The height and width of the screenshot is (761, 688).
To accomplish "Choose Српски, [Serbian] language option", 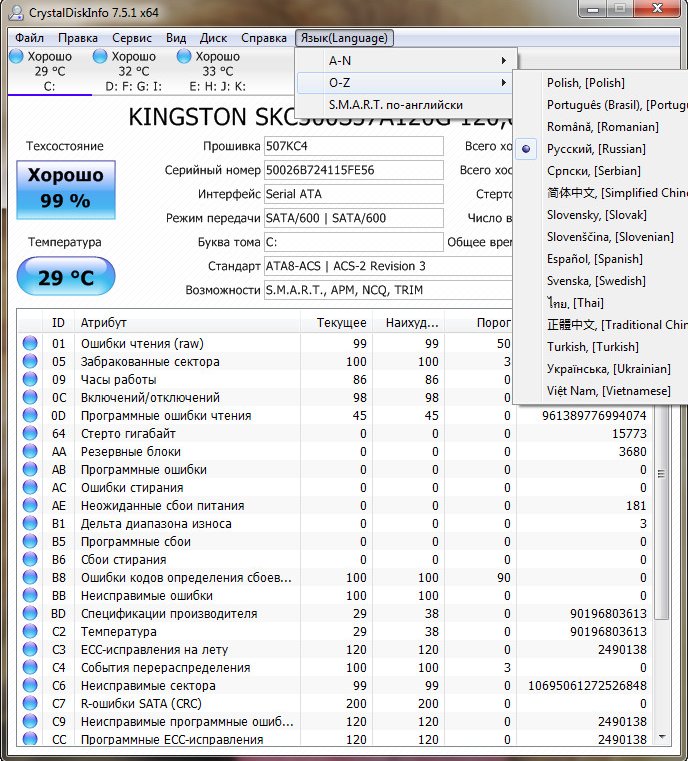I will 602,171.
